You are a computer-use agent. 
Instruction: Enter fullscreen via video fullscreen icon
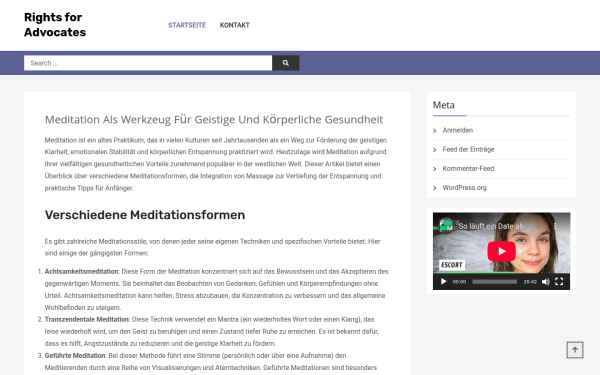tap(559, 282)
